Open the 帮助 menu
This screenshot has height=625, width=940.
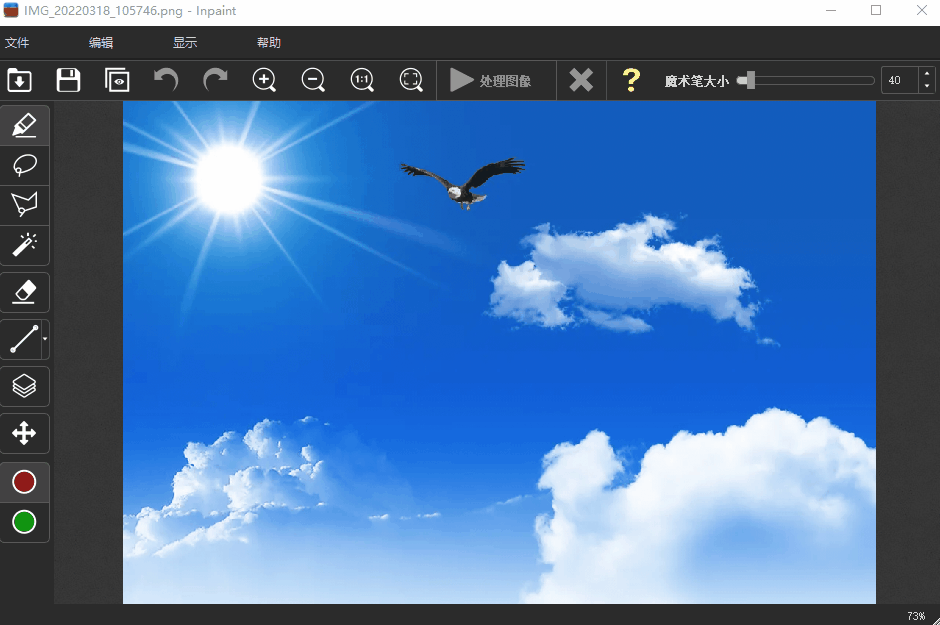[x=269, y=43]
